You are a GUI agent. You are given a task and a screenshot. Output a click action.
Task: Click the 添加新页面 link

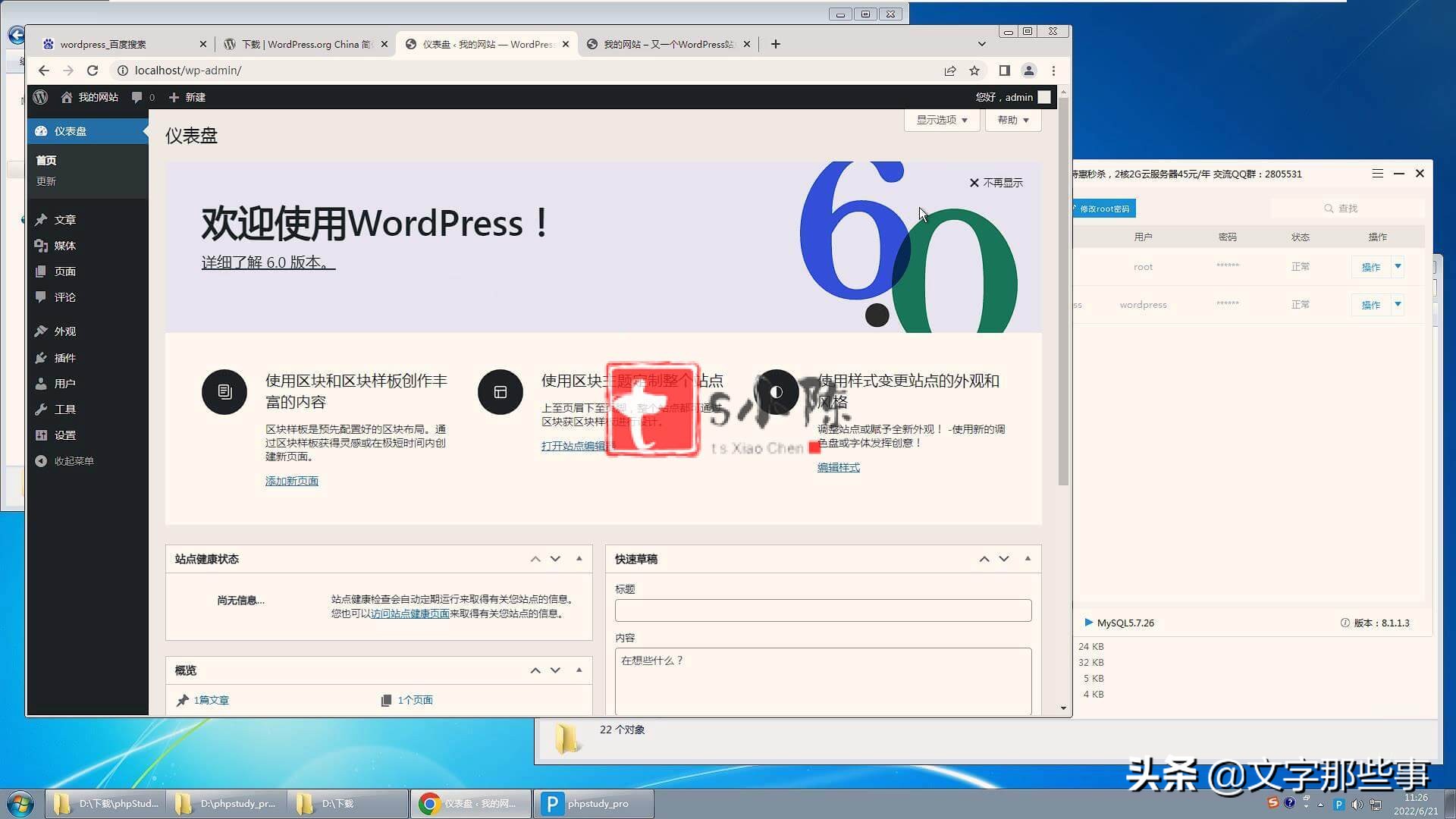[x=292, y=480]
